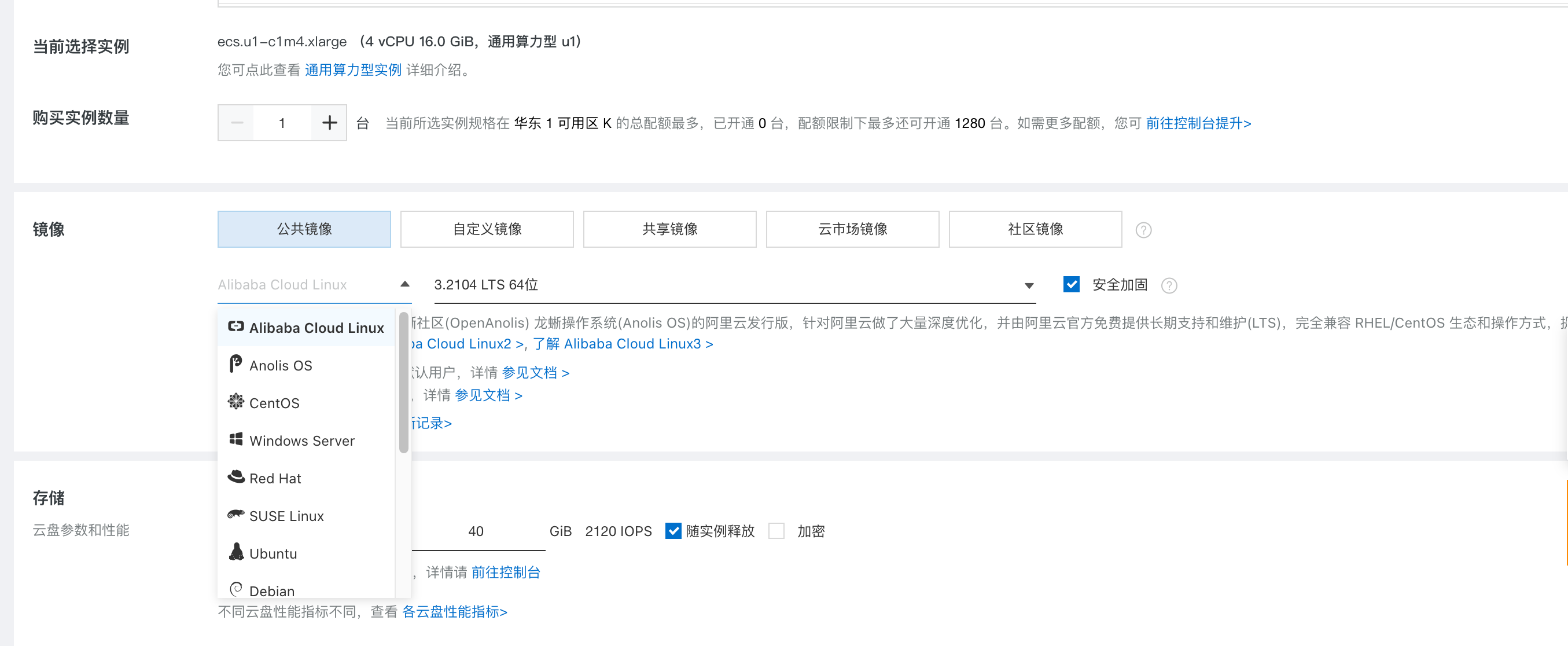Choose Debian from the OS list
The height and width of the screenshot is (646, 1568).
tap(306, 589)
